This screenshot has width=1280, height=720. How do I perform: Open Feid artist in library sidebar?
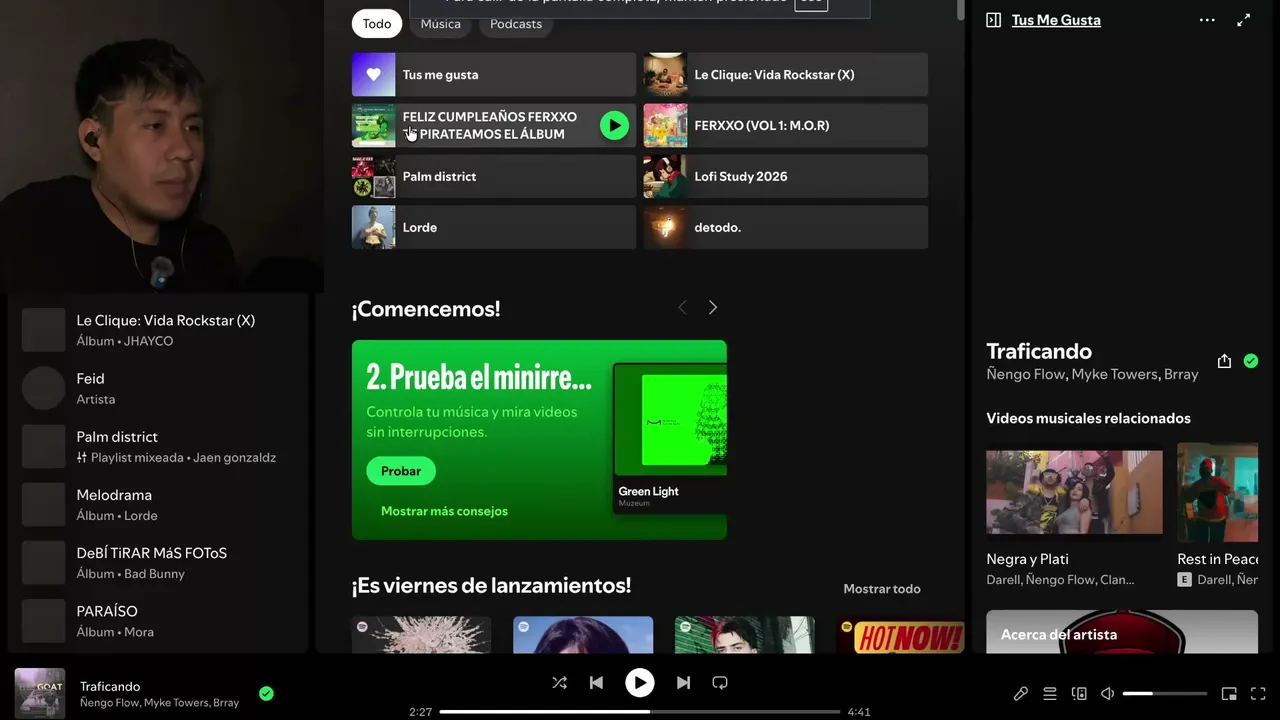pyautogui.click(x=160, y=388)
